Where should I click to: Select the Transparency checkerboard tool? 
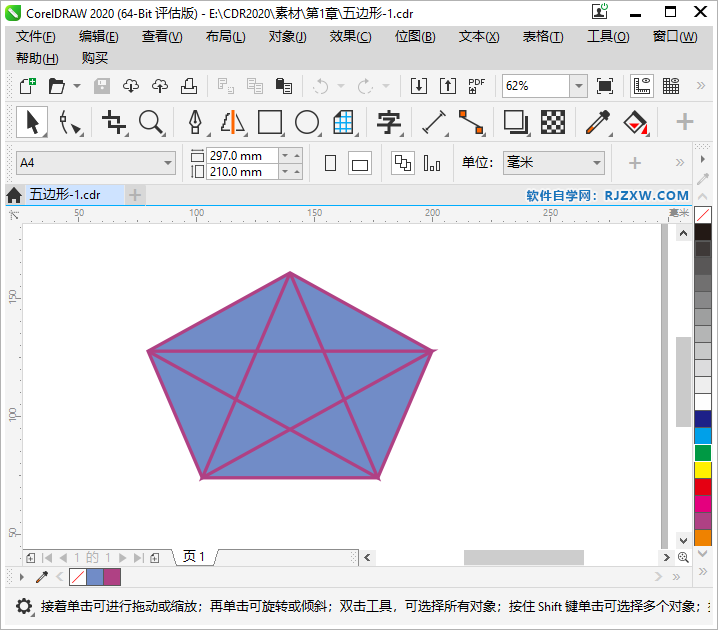tap(553, 122)
